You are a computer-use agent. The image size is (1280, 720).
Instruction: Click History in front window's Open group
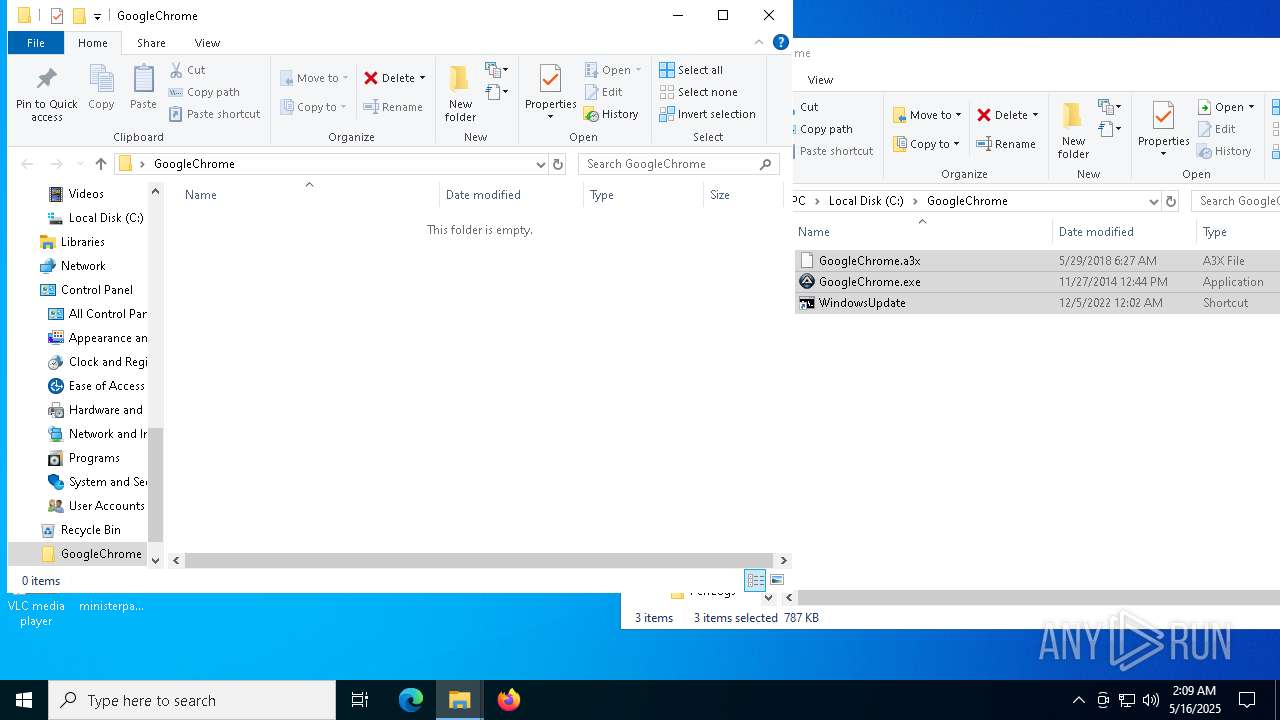pos(611,114)
